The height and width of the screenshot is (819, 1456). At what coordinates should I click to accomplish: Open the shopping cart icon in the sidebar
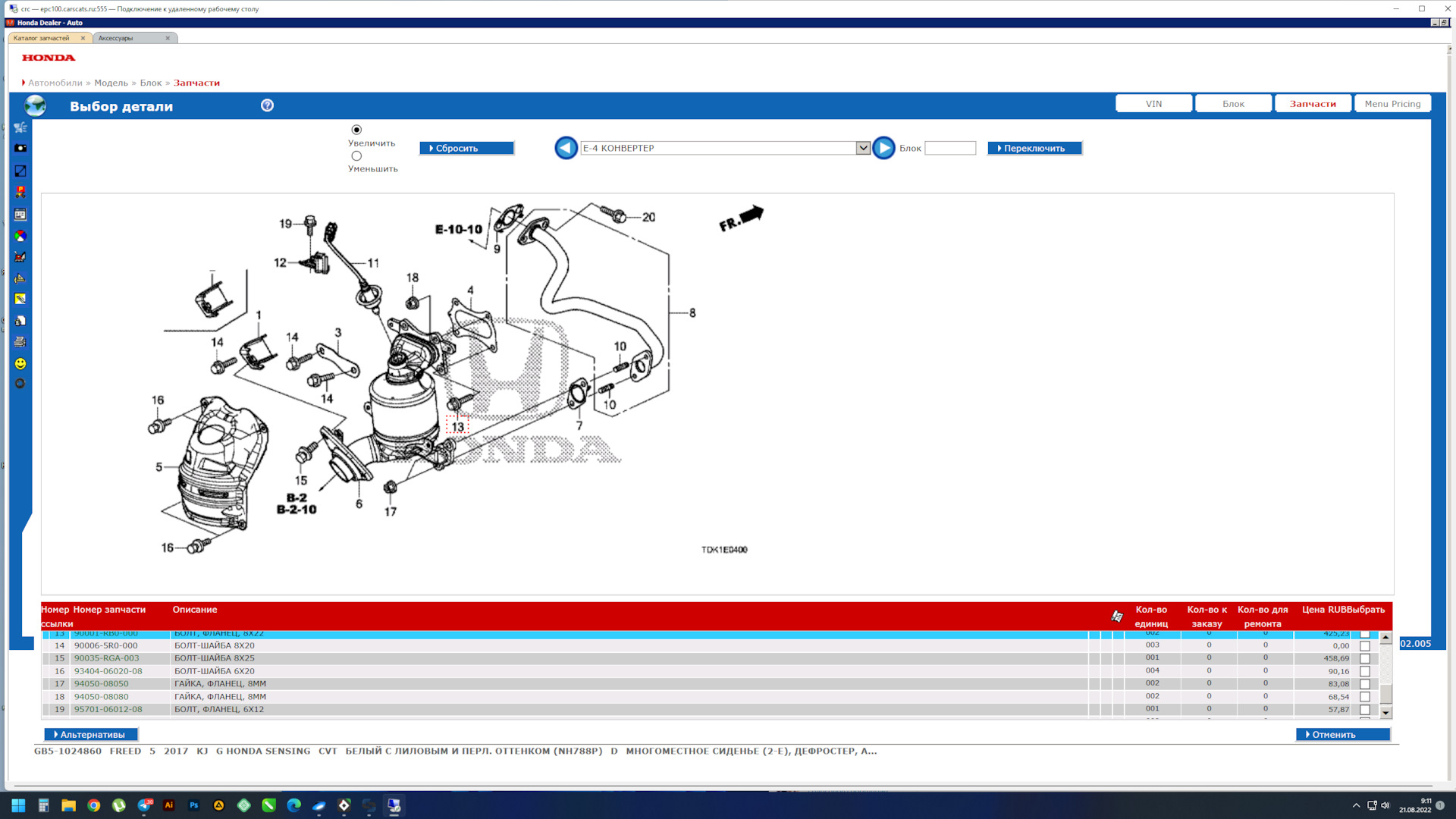click(20, 127)
